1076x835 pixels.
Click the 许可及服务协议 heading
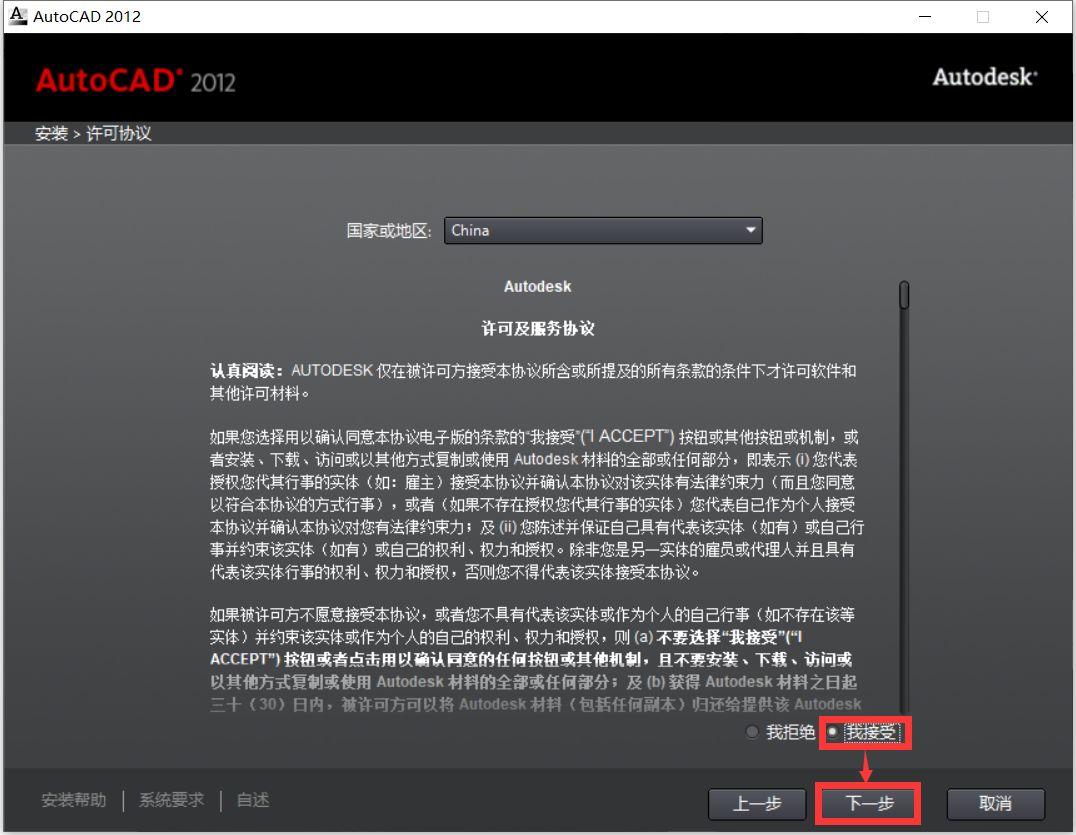tap(537, 329)
